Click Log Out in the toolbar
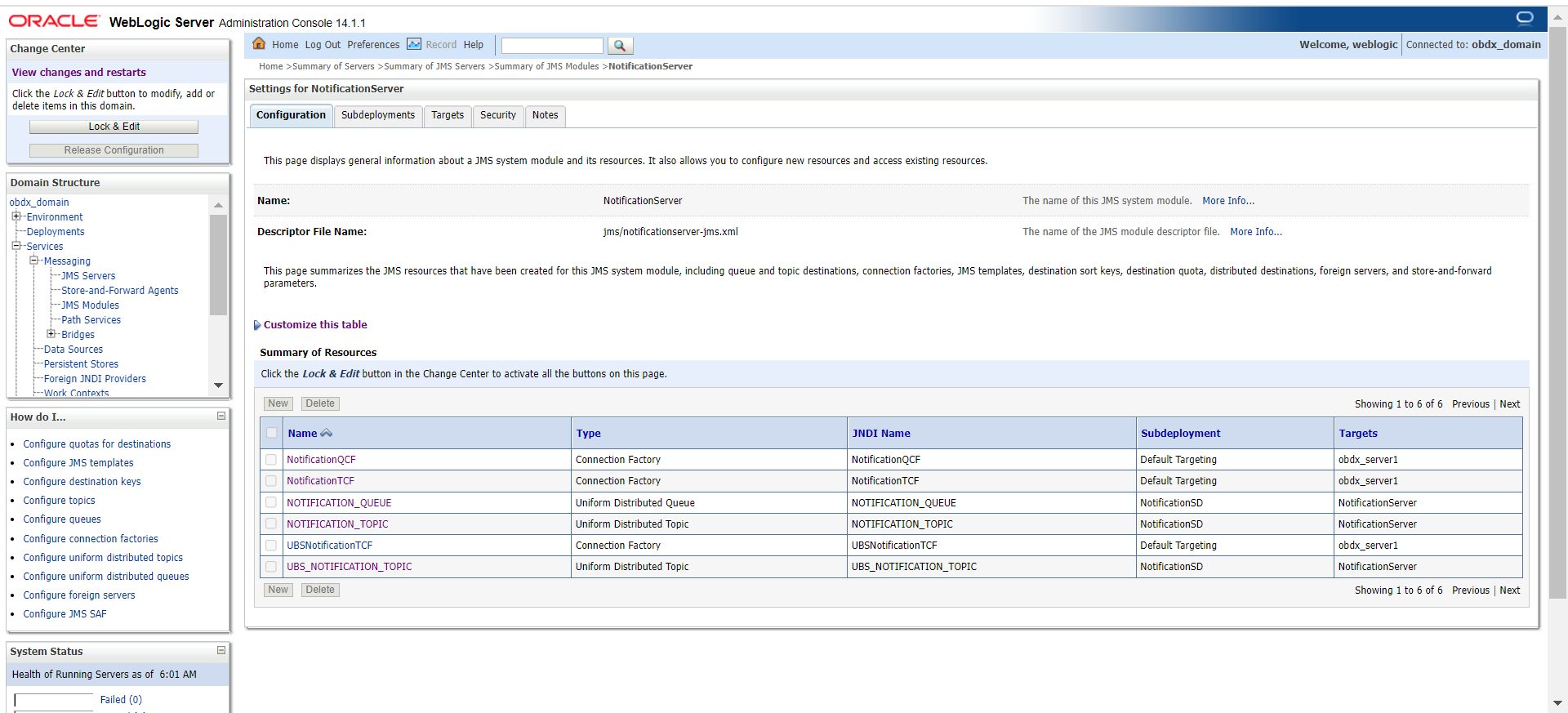Screen dimensions: 1568x713 323,45
